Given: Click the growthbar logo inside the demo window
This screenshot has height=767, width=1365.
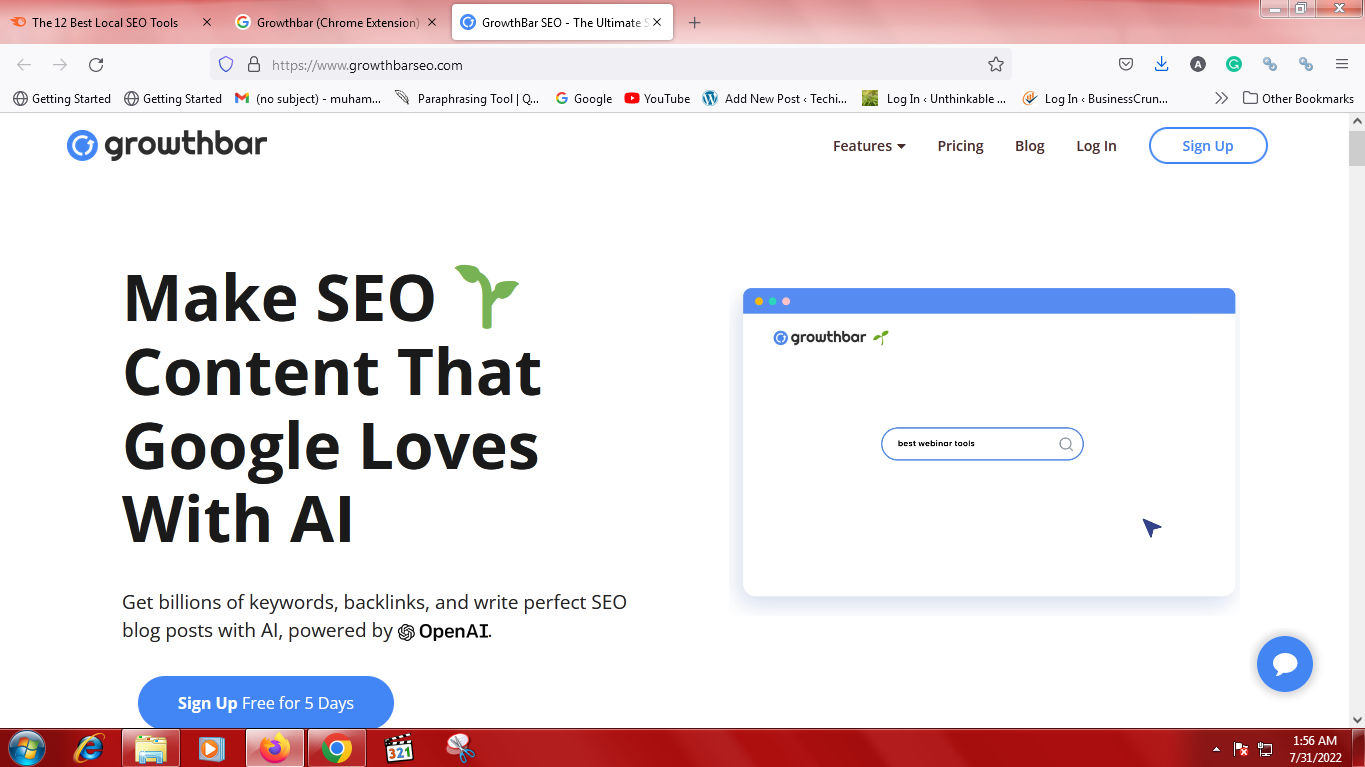Looking at the screenshot, I should coord(830,338).
